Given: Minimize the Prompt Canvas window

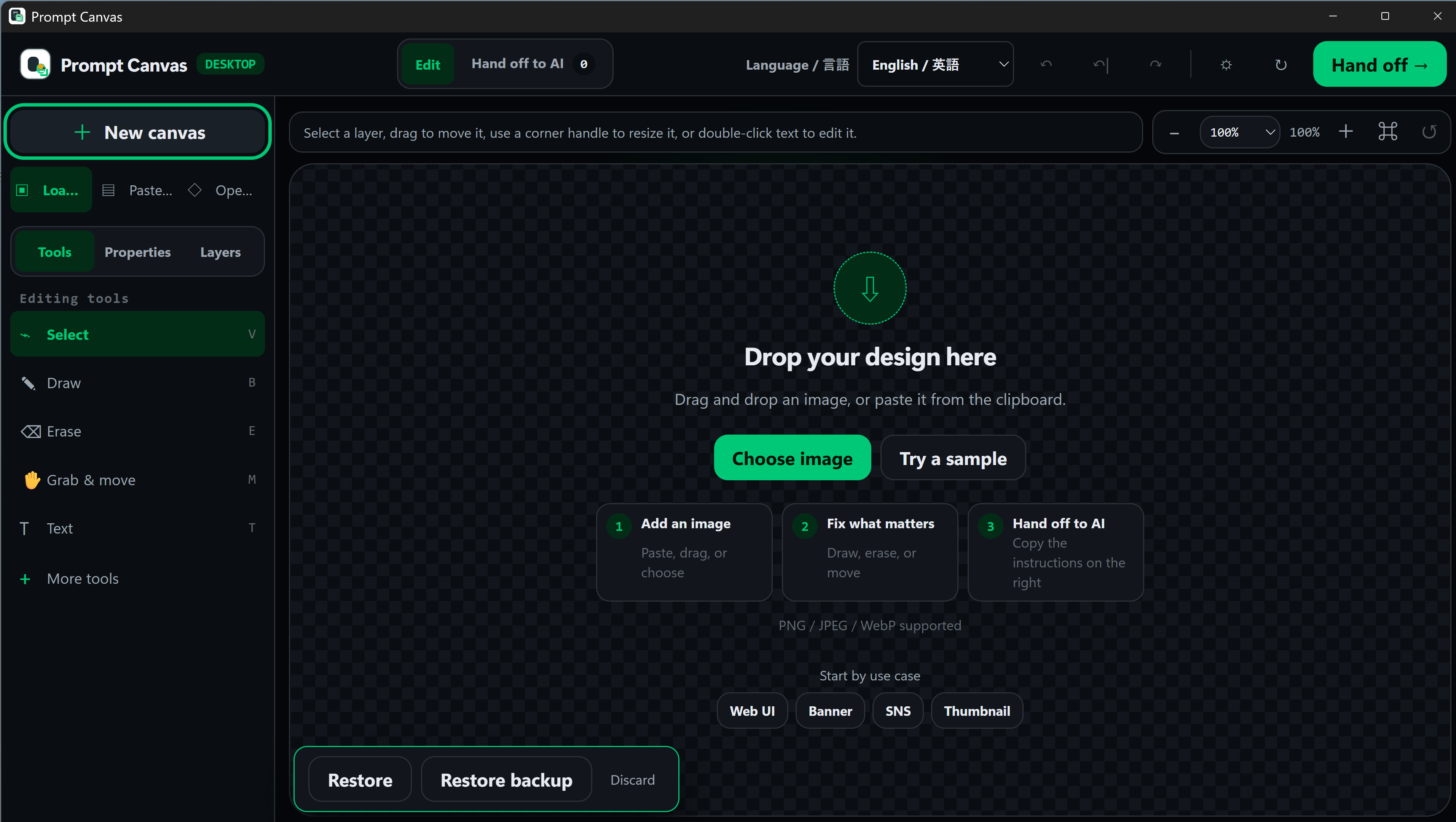Looking at the screenshot, I should tap(1333, 16).
